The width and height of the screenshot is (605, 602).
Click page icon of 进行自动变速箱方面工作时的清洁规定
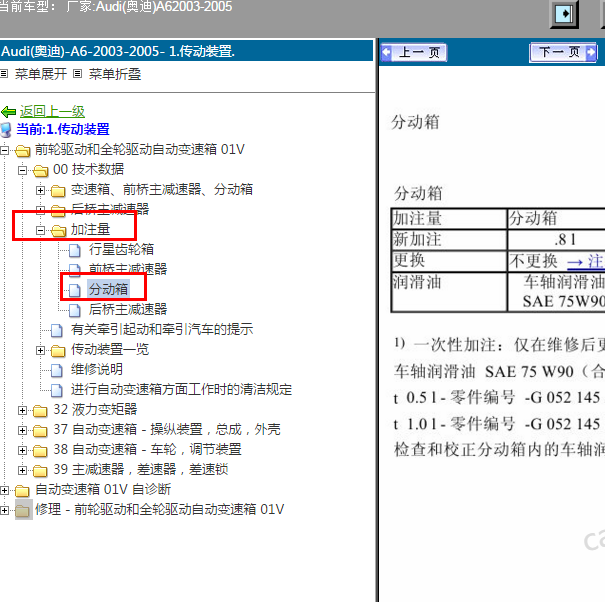[x=57, y=390]
